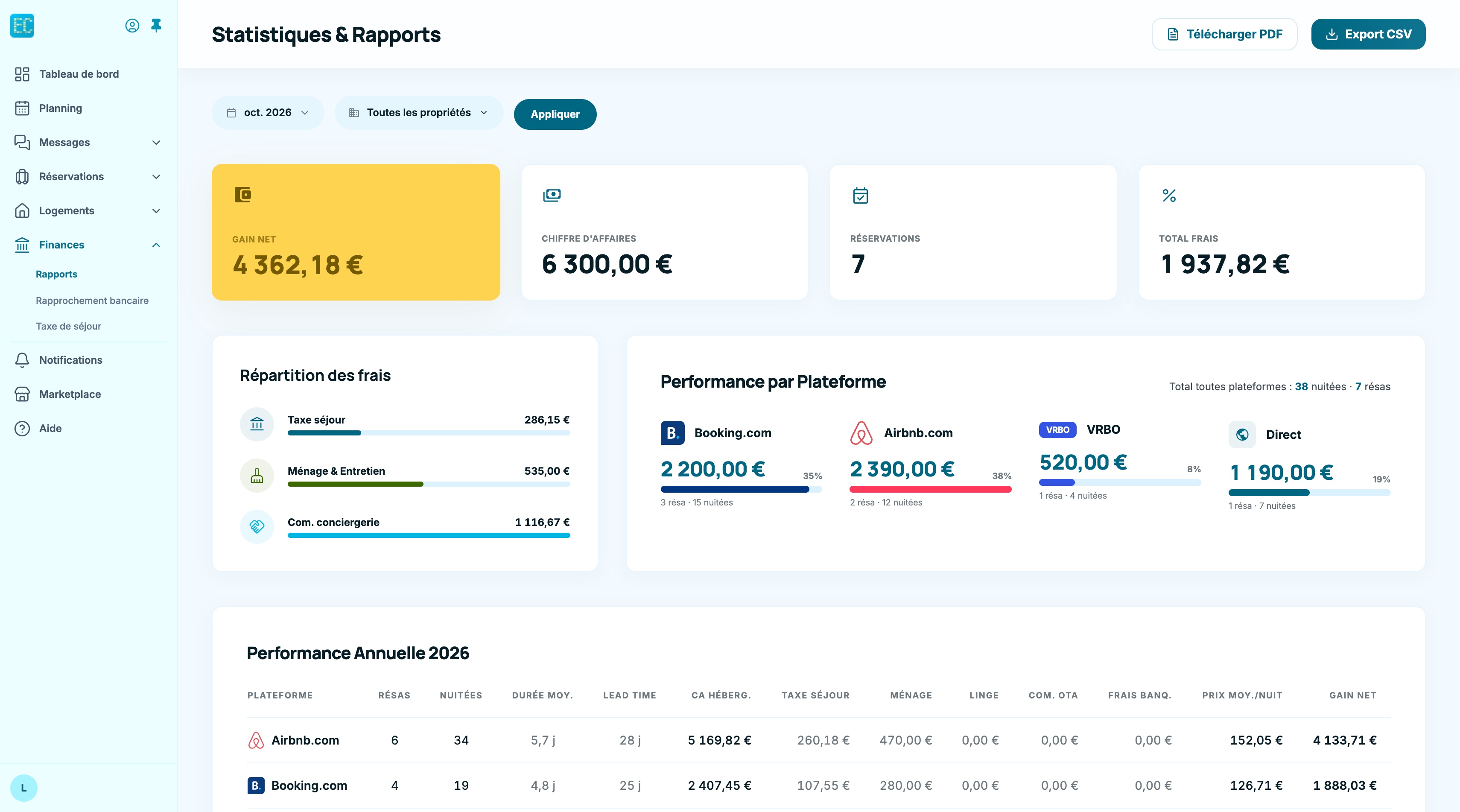
Task: Click the EC app logo icon
Action: point(22,26)
